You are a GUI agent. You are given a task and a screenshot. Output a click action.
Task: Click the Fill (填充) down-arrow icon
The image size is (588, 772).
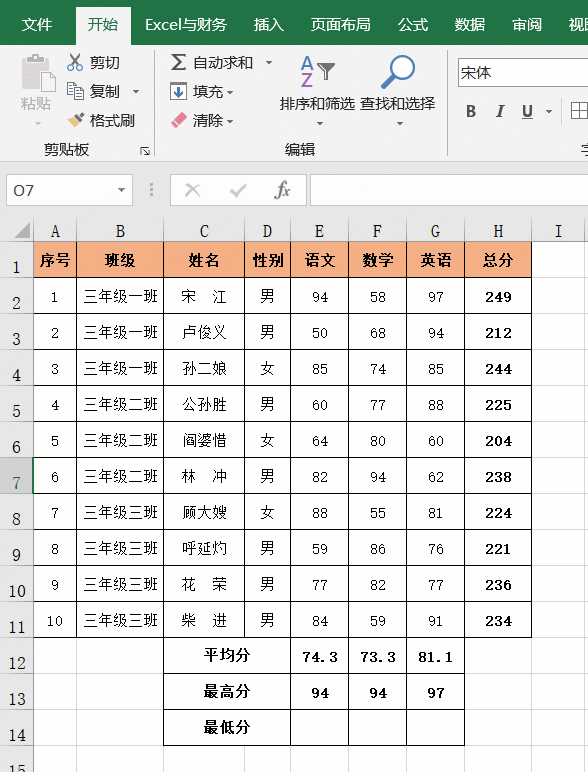(x=178, y=91)
